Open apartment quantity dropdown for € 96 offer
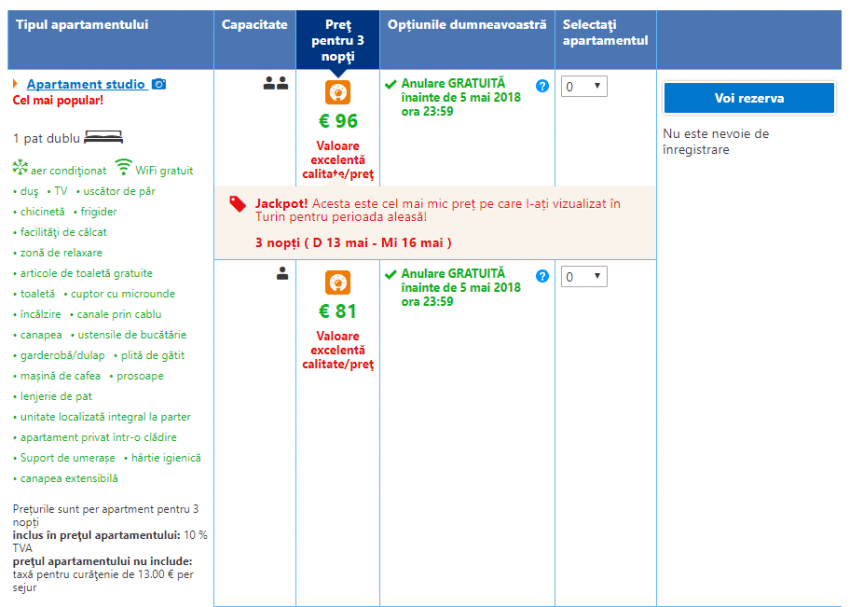The image size is (850, 607). pos(584,87)
